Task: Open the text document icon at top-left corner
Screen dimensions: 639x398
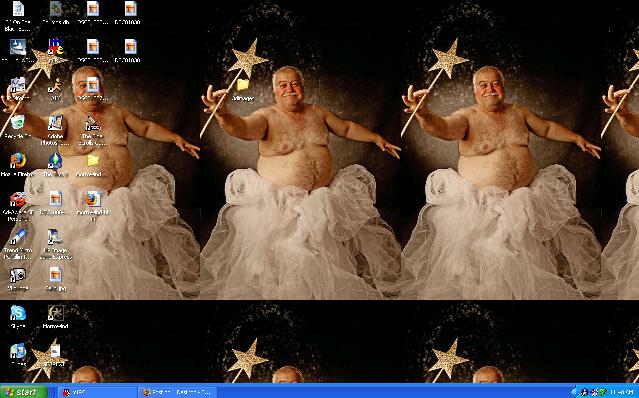Action: (x=18, y=9)
